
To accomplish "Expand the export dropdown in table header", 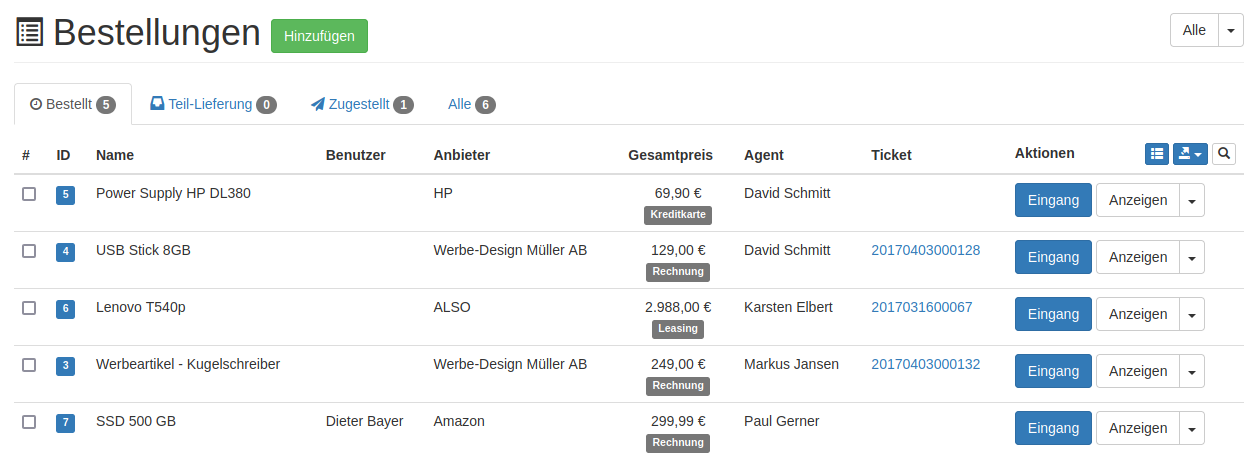I will tap(1190, 154).
